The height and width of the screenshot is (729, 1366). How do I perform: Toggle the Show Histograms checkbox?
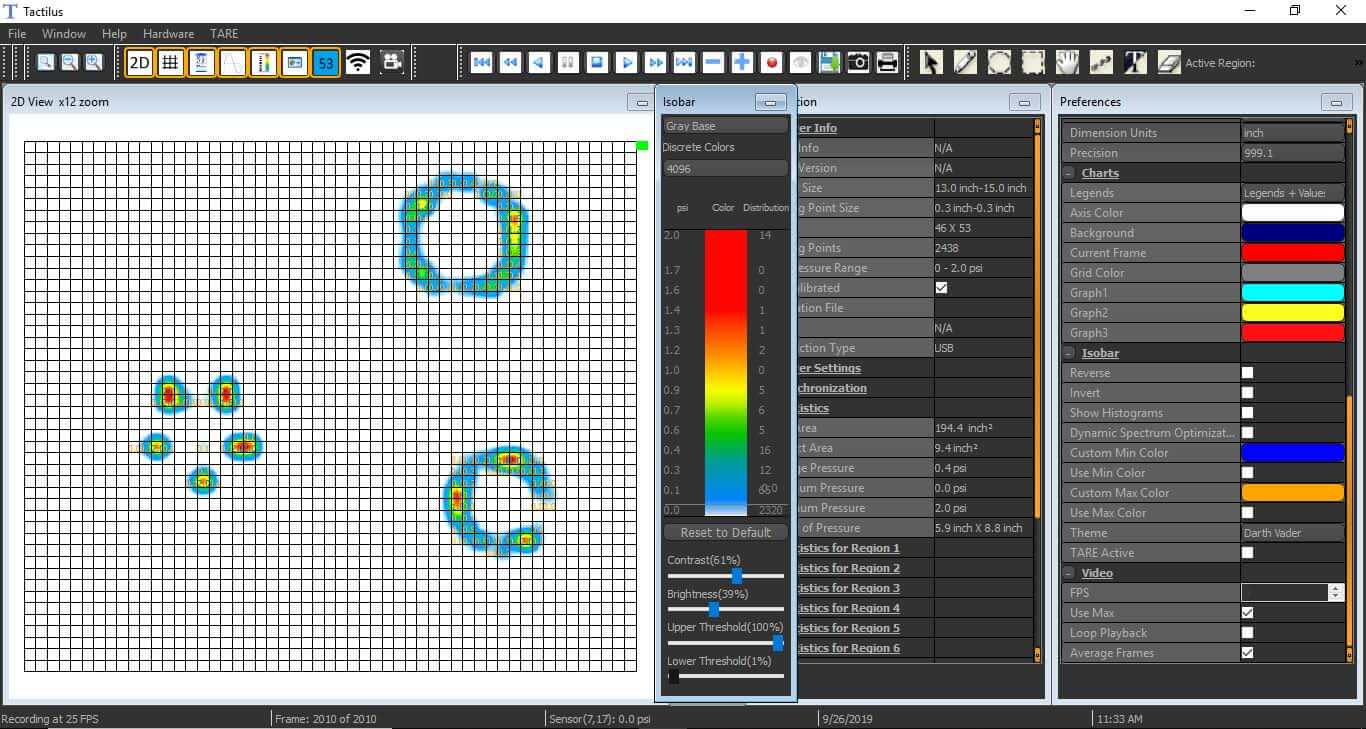click(1247, 413)
